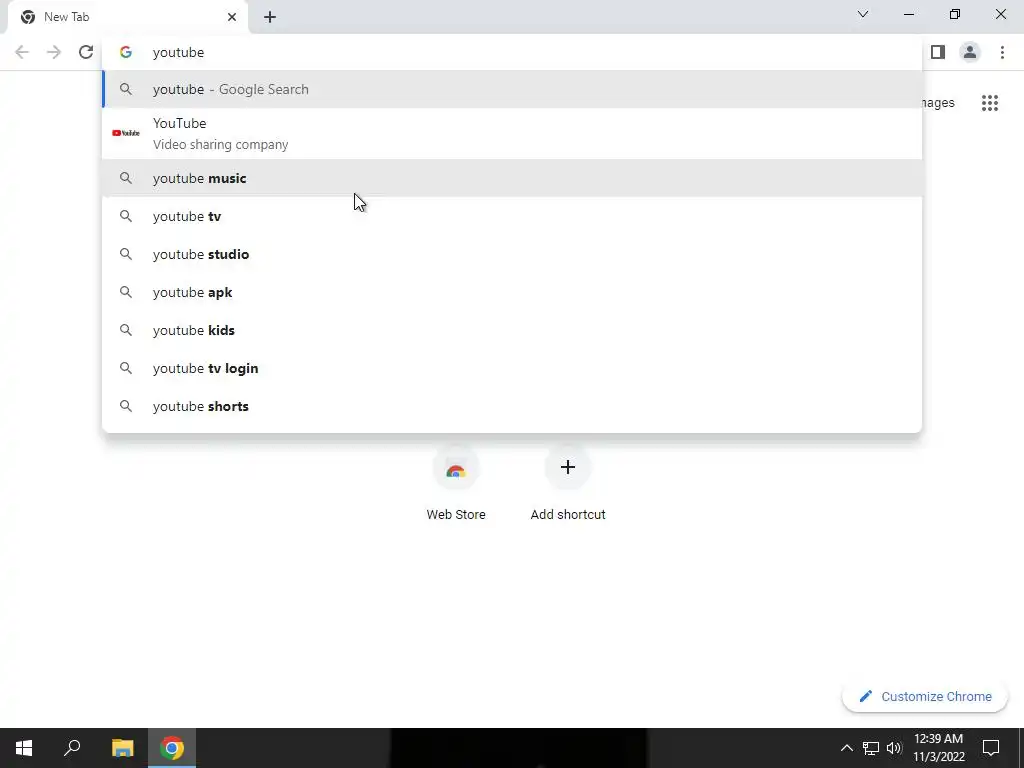Pick the 'youtube music' suggestion

(512, 178)
